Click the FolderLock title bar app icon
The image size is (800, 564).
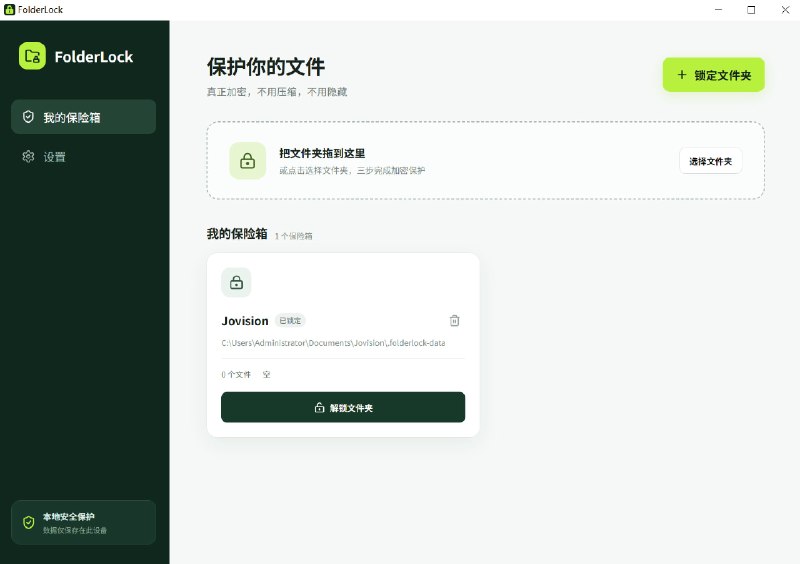pyautogui.click(x=9, y=9)
